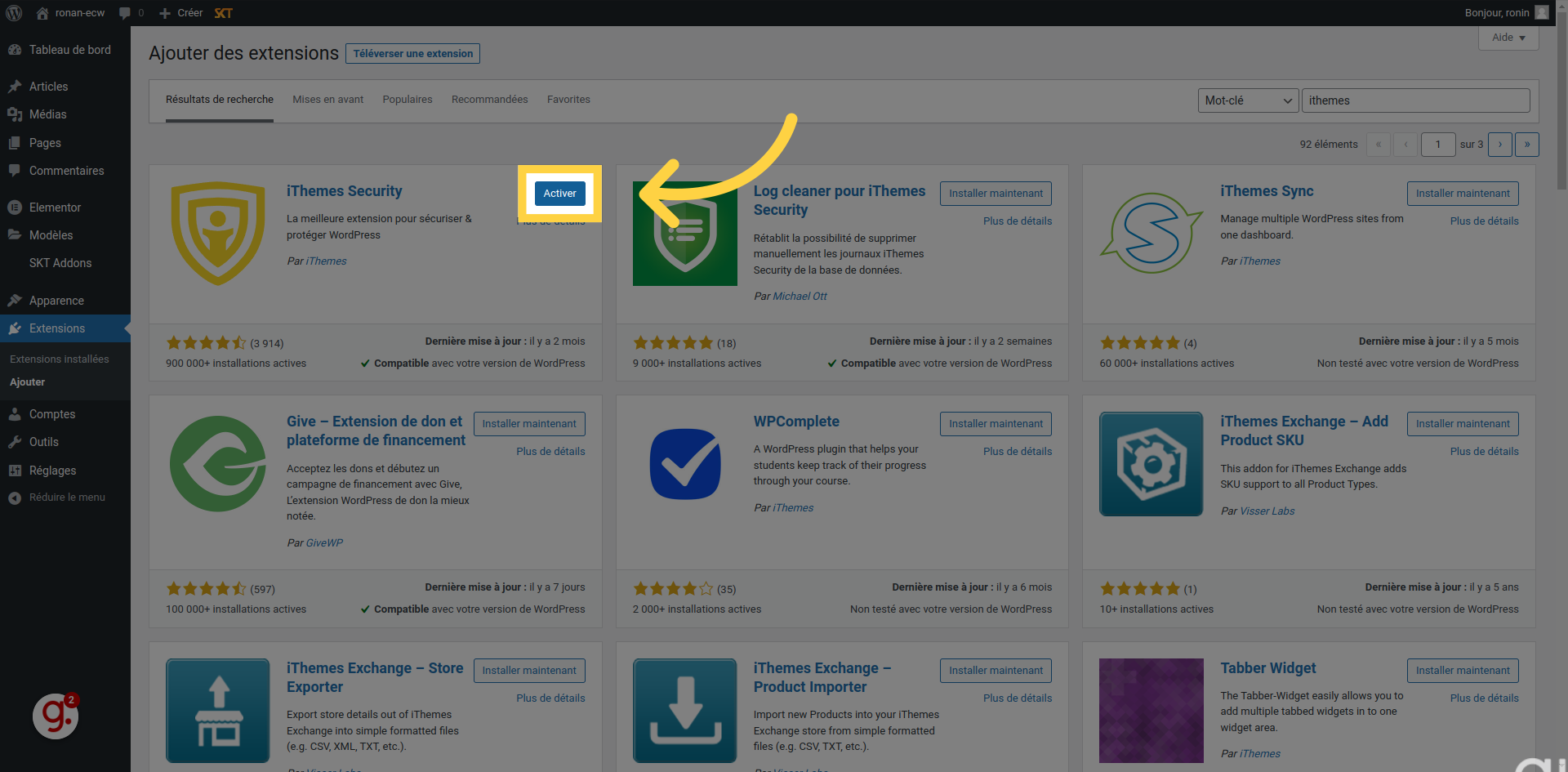Image resolution: width=1568 pixels, height=772 pixels.
Task: Click the Pages icon in sidebar
Action: click(x=15, y=143)
